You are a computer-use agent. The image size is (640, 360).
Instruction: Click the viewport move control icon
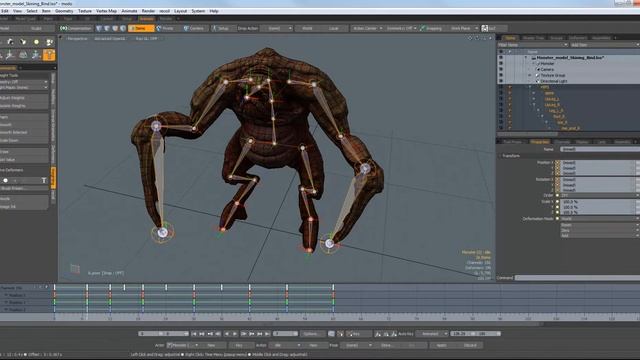470,38
